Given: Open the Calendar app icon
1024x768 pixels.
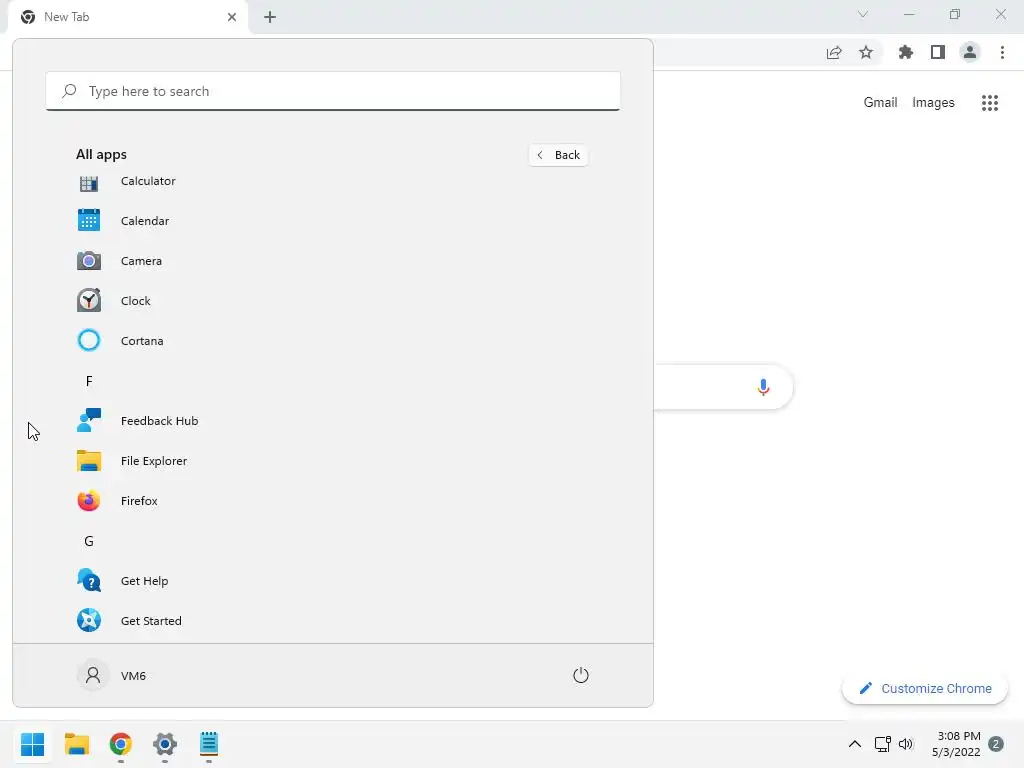Looking at the screenshot, I should 89,221.
